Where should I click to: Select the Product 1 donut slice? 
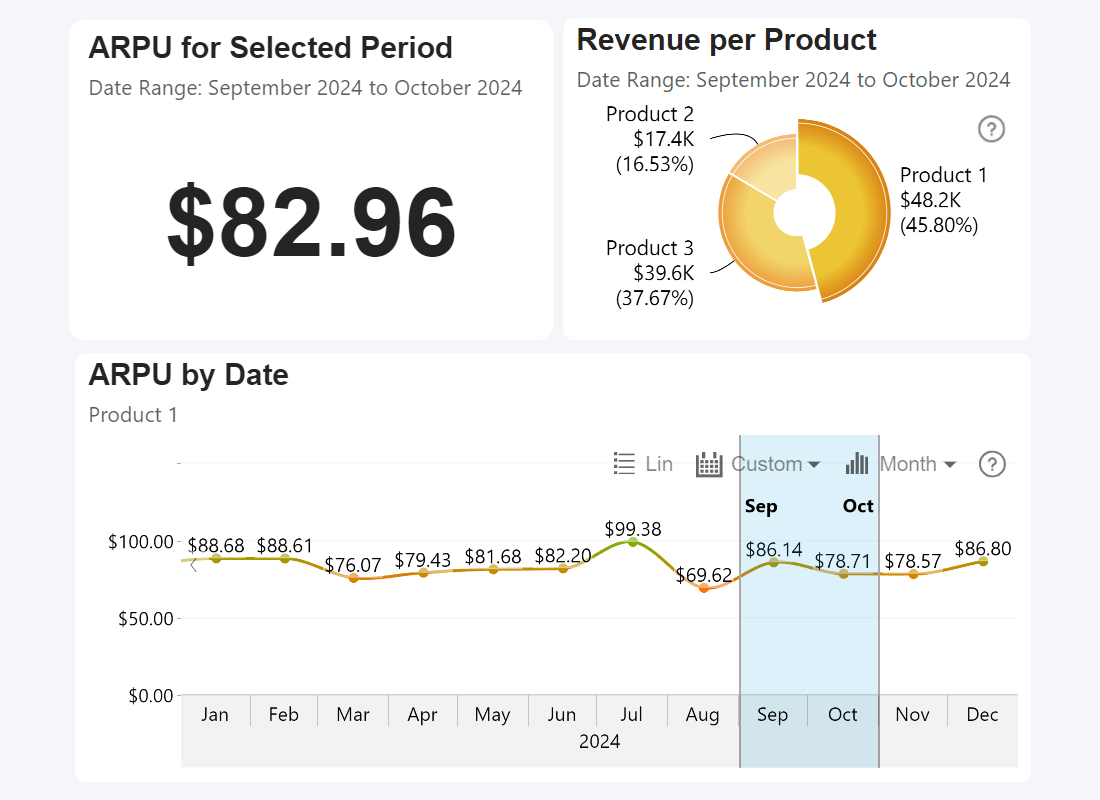pyautogui.click(x=857, y=211)
